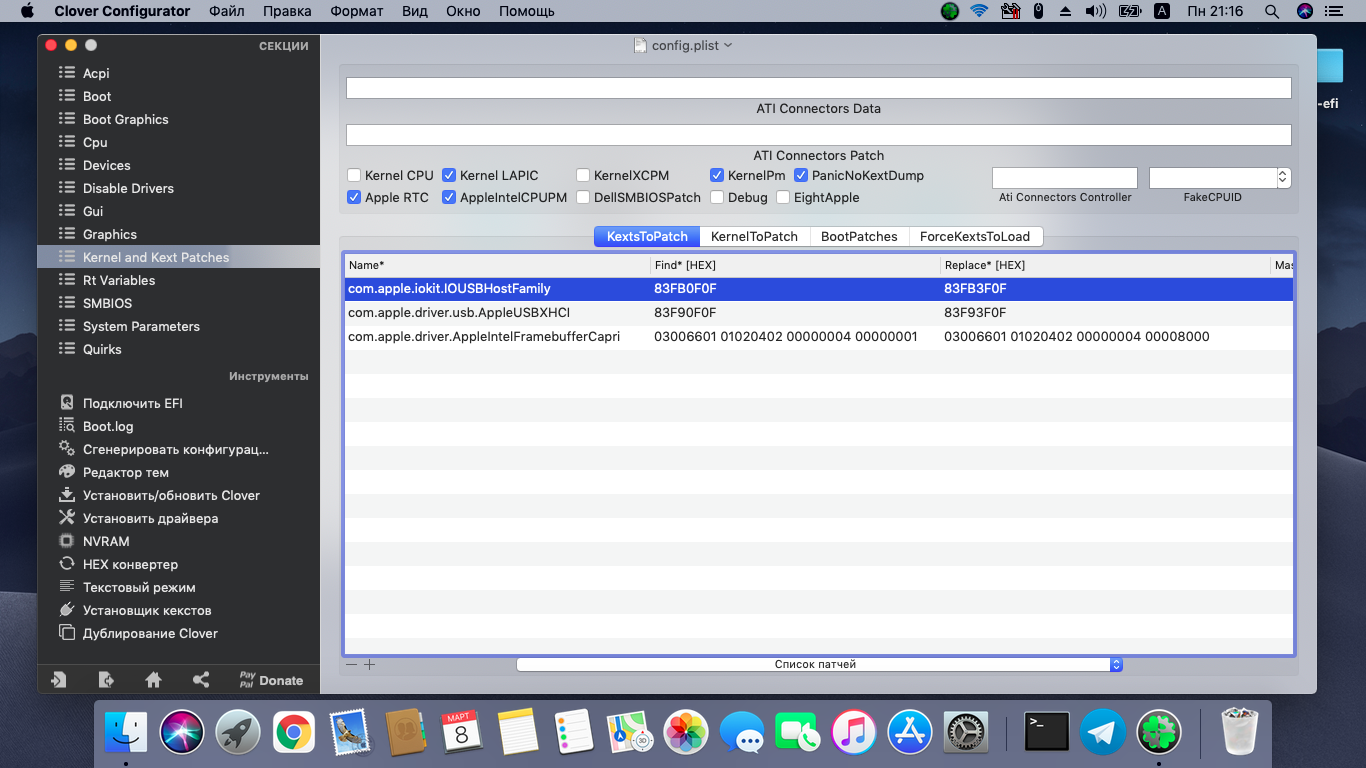
Task: Open Дублирование Clover tool
Action: tap(150, 633)
